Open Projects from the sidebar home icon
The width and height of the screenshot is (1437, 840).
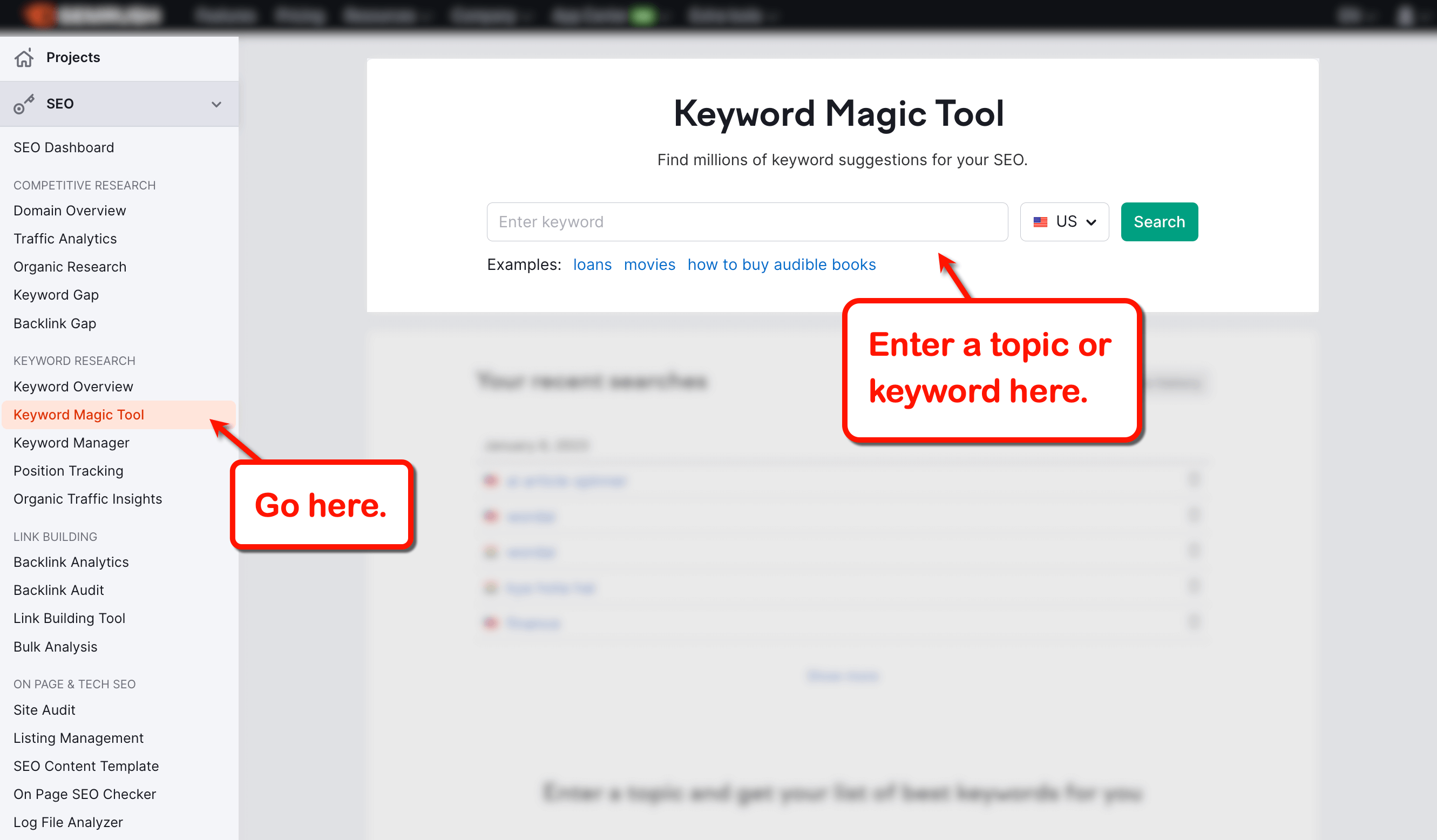click(24, 57)
